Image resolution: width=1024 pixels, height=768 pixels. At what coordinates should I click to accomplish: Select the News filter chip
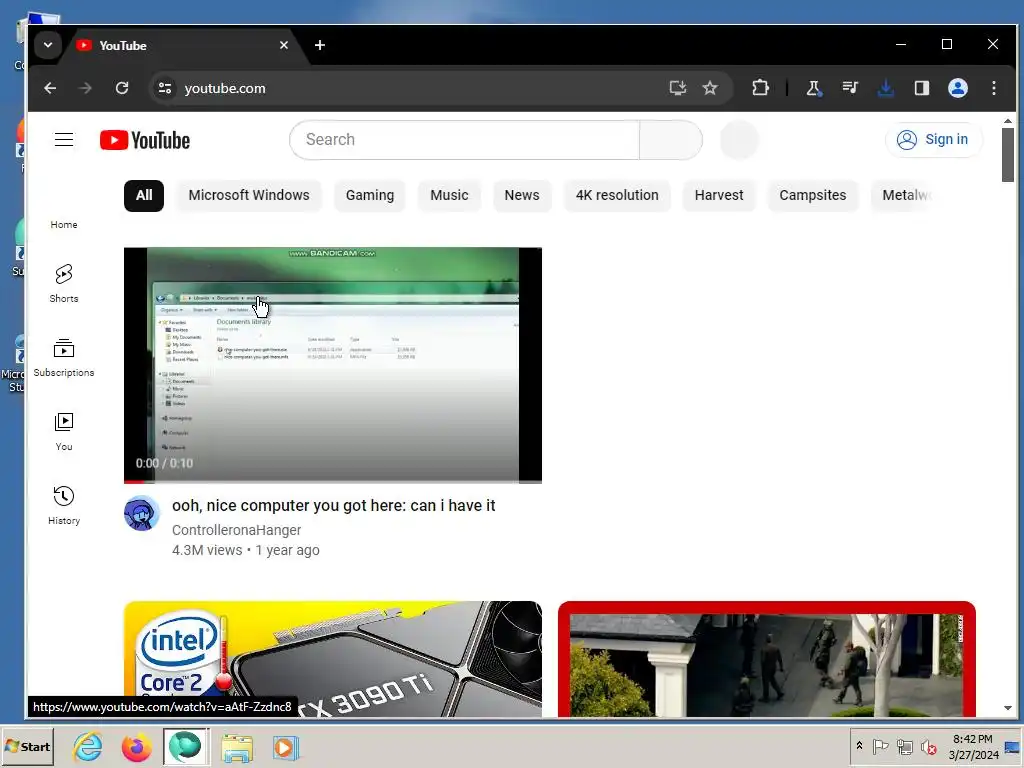coord(522,195)
